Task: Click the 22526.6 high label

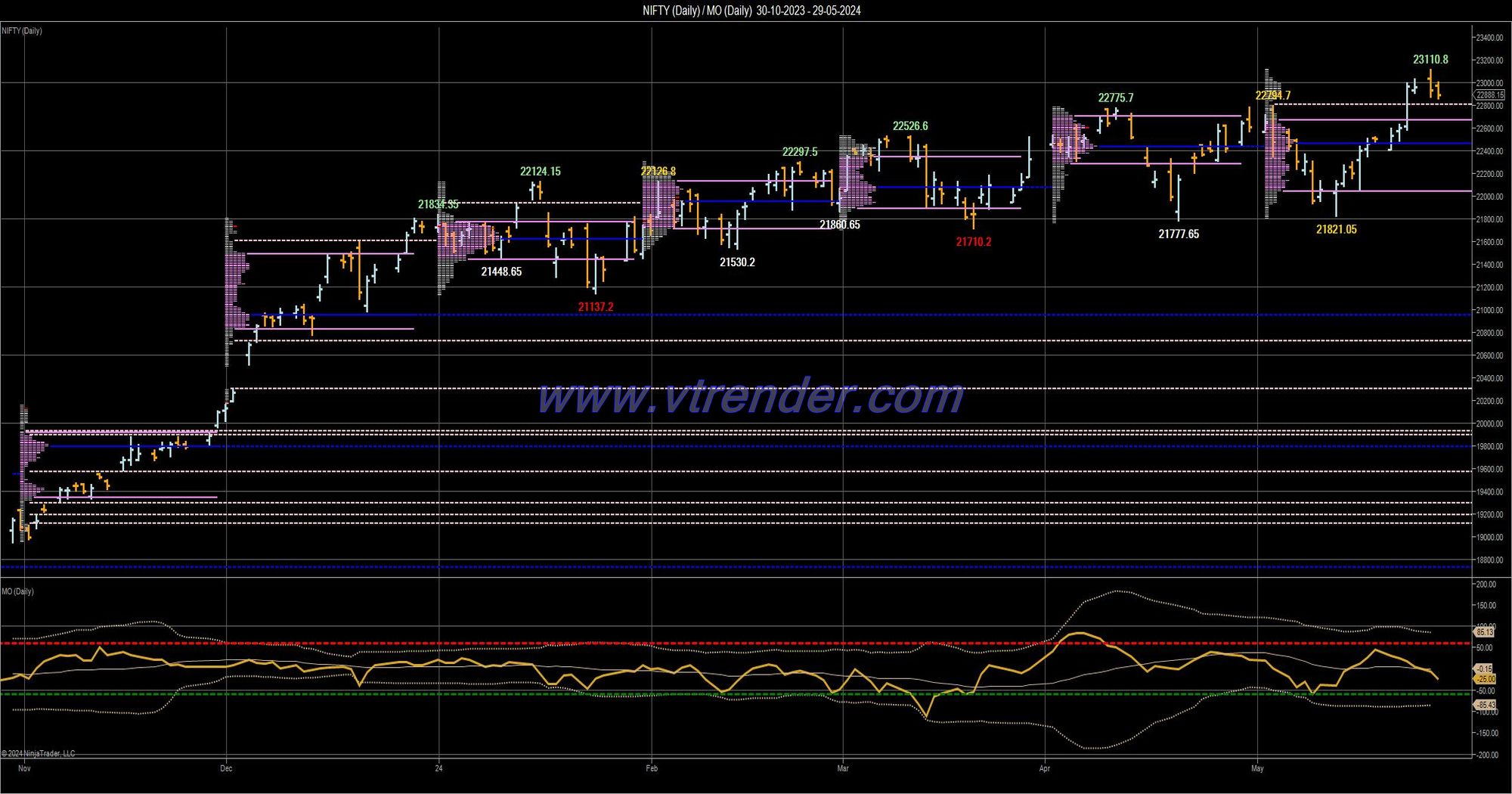Action: click(x=910, y=126)
